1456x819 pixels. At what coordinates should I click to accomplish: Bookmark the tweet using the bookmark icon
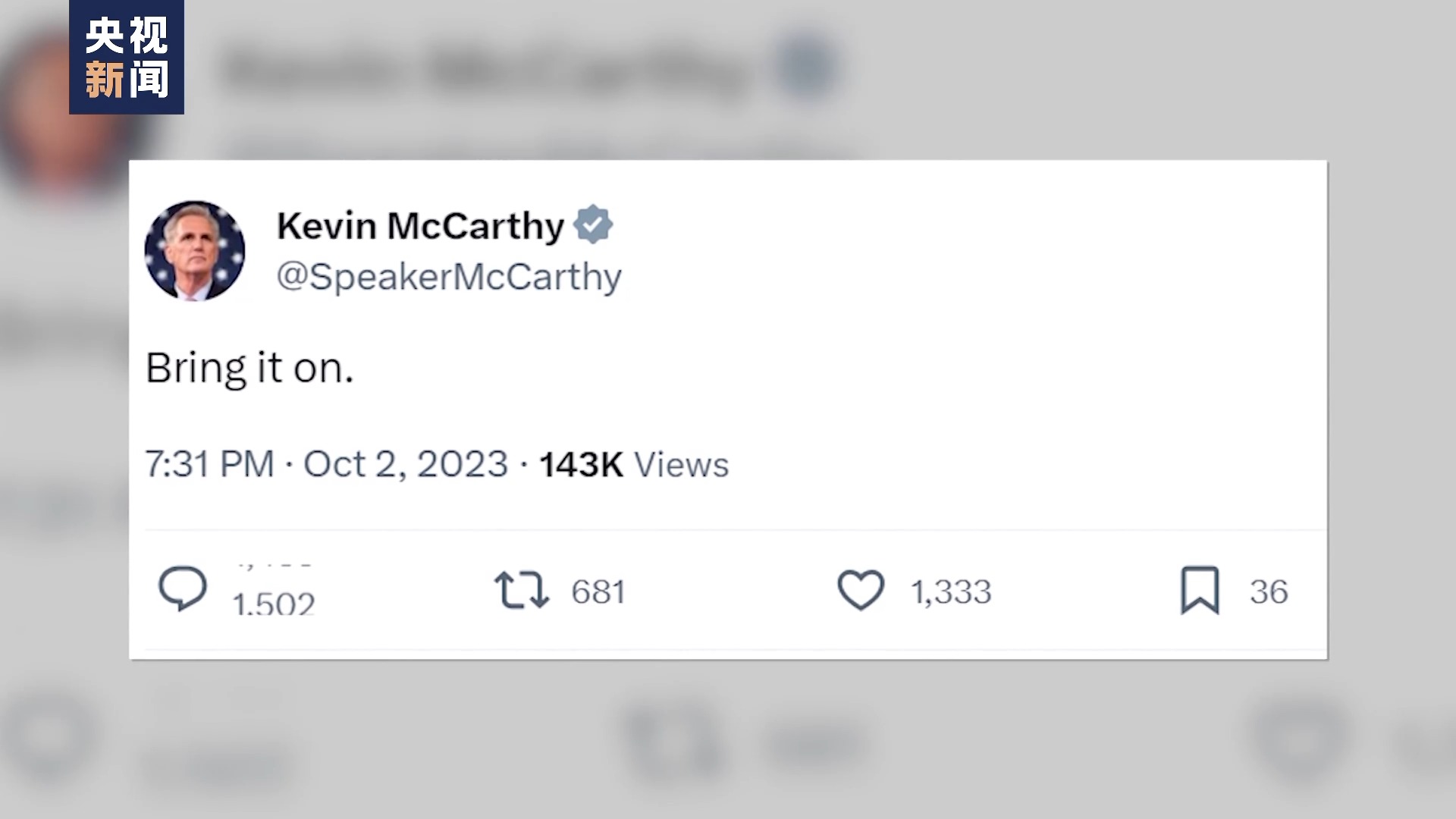coord(1200,591)
